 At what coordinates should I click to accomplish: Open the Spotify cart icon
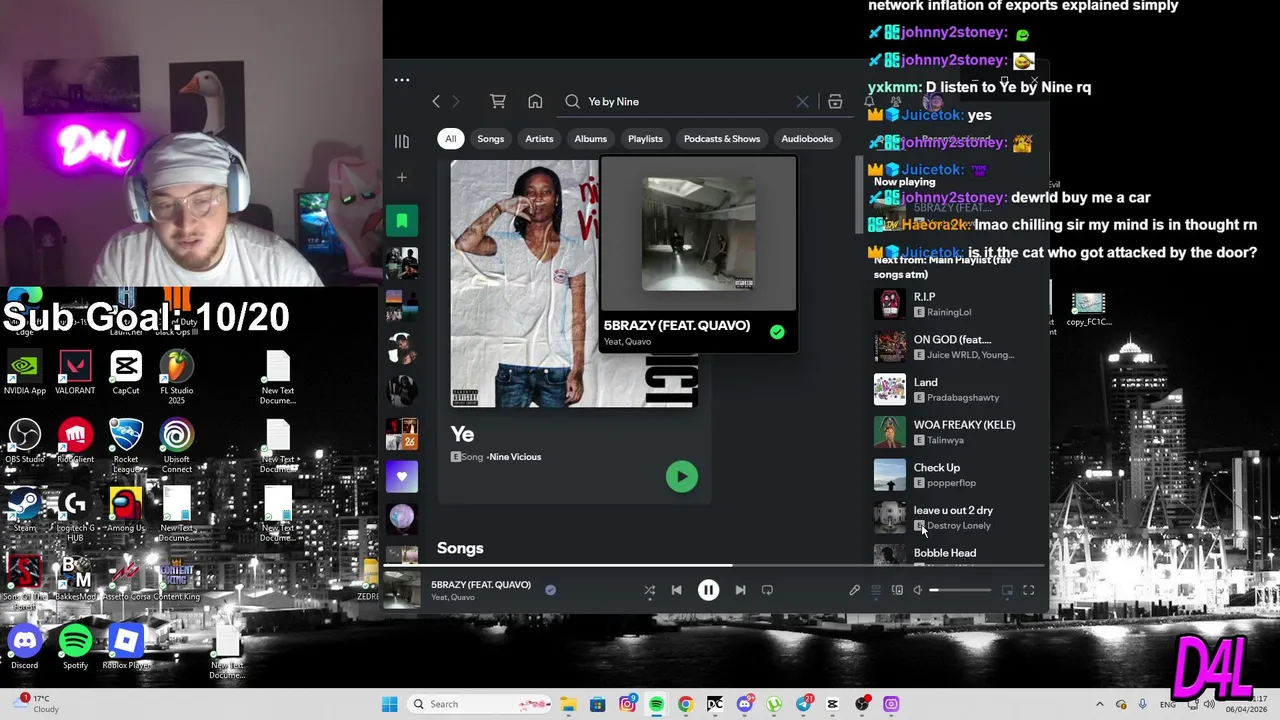[x=498, y=101]
